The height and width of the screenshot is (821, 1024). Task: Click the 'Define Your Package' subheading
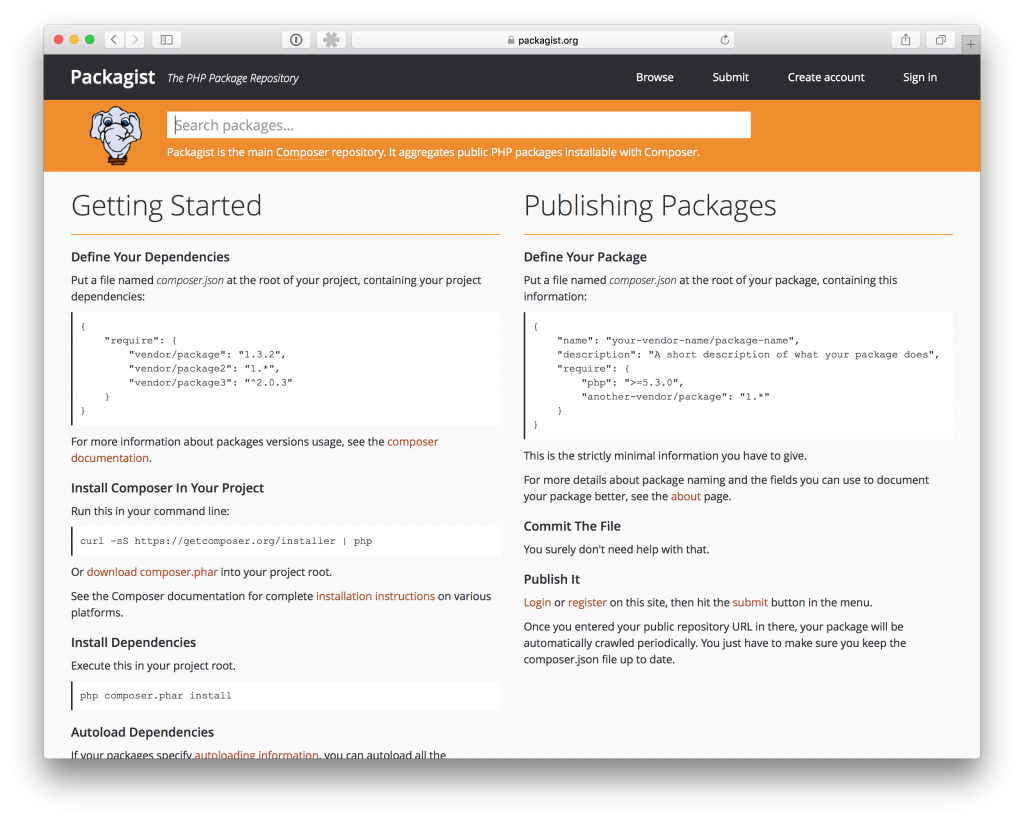point(585,257)
